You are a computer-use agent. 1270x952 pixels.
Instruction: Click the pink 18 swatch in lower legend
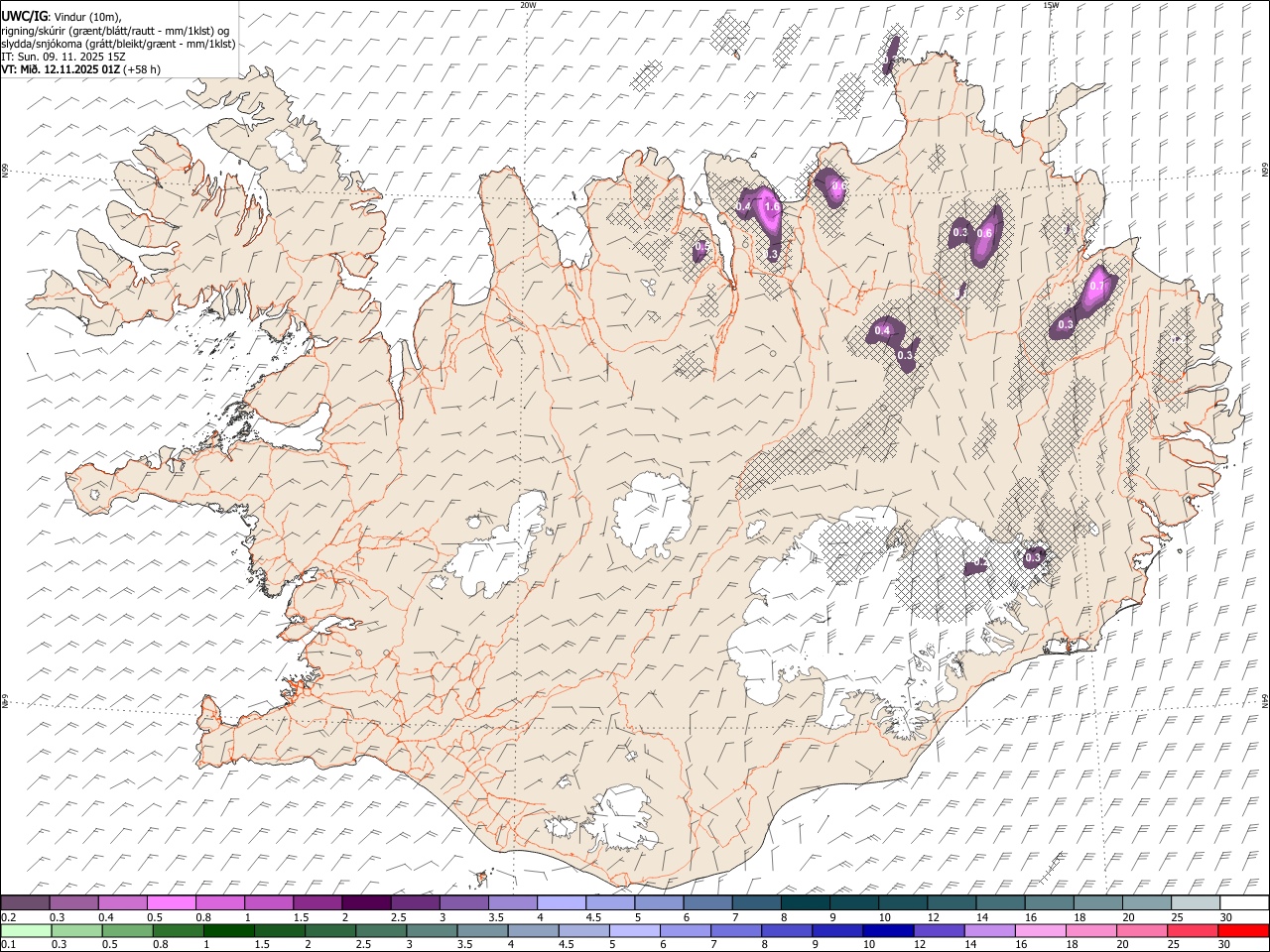click(x=1089, y=930)
